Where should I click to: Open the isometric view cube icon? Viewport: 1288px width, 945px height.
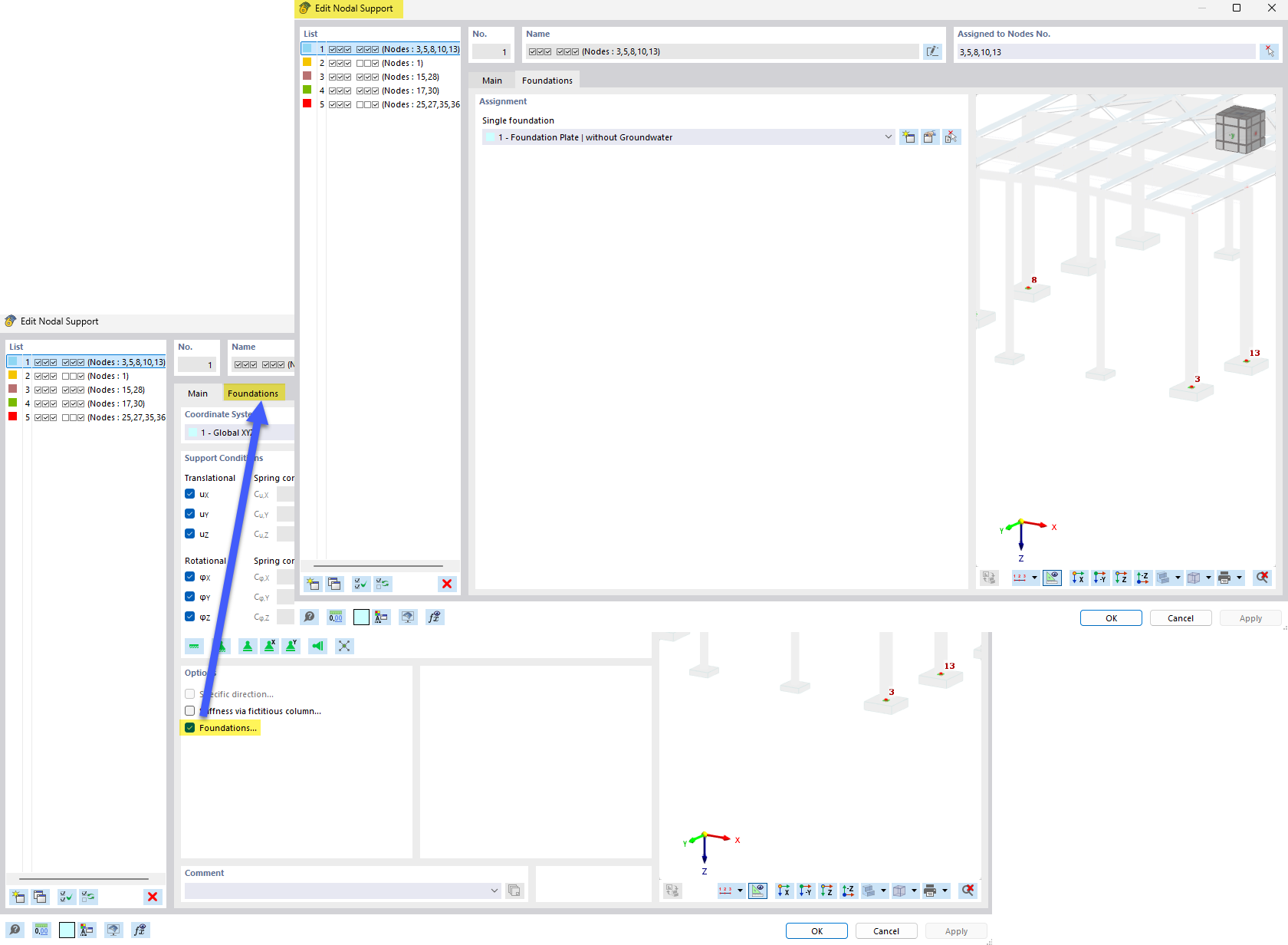click(x=1240, y=128)
